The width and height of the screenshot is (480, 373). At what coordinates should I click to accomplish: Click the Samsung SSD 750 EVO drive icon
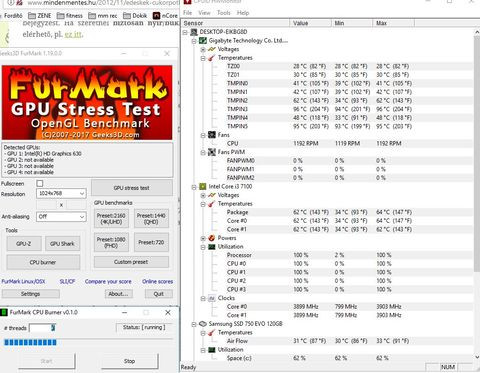(x=203, y=324)
